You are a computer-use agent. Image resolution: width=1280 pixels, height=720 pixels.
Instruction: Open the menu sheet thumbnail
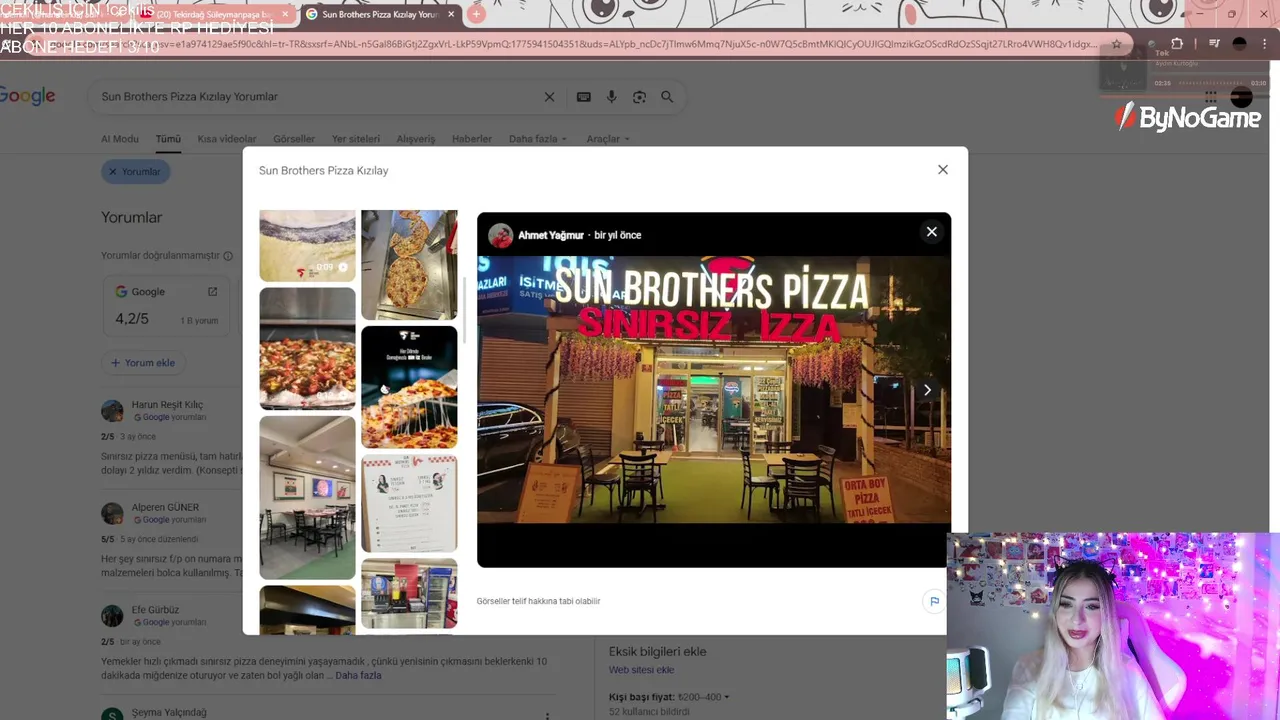pyautogui.click(x=409, y=503)
